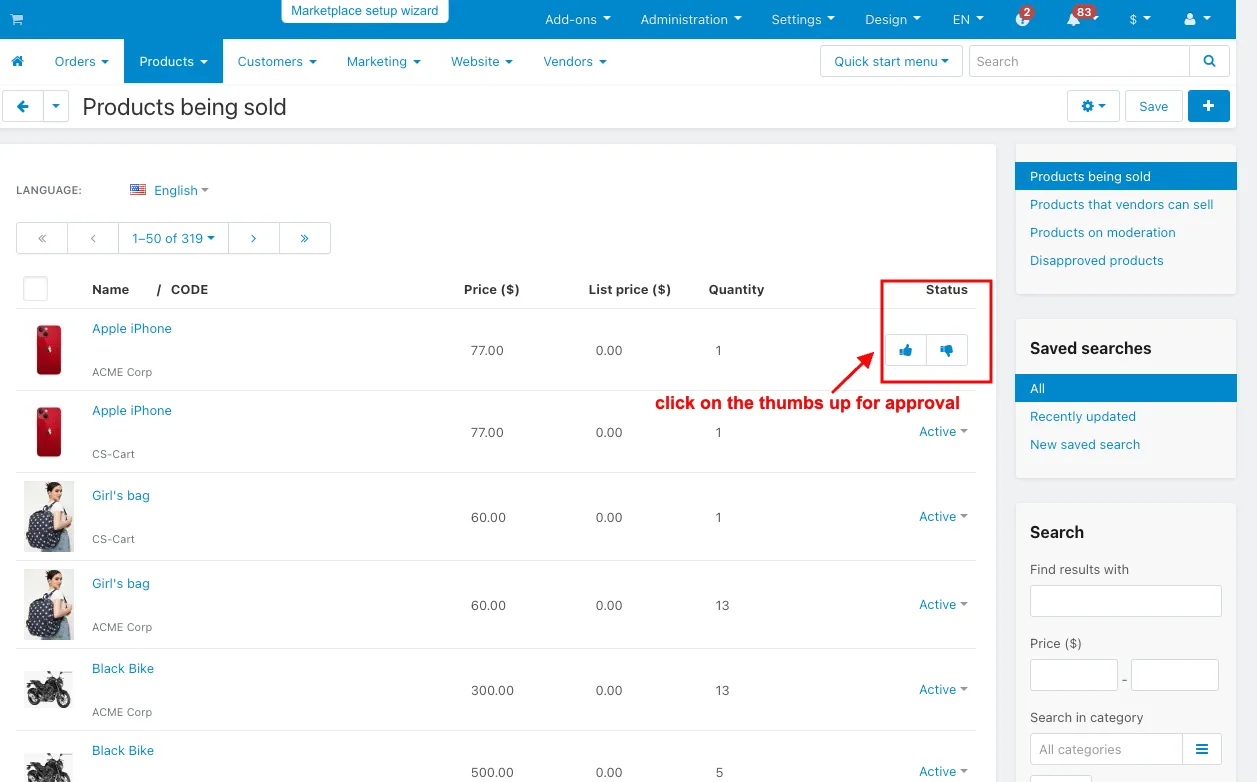Click the Save button
The image size is (1257, 782).
coord(1153,106)
